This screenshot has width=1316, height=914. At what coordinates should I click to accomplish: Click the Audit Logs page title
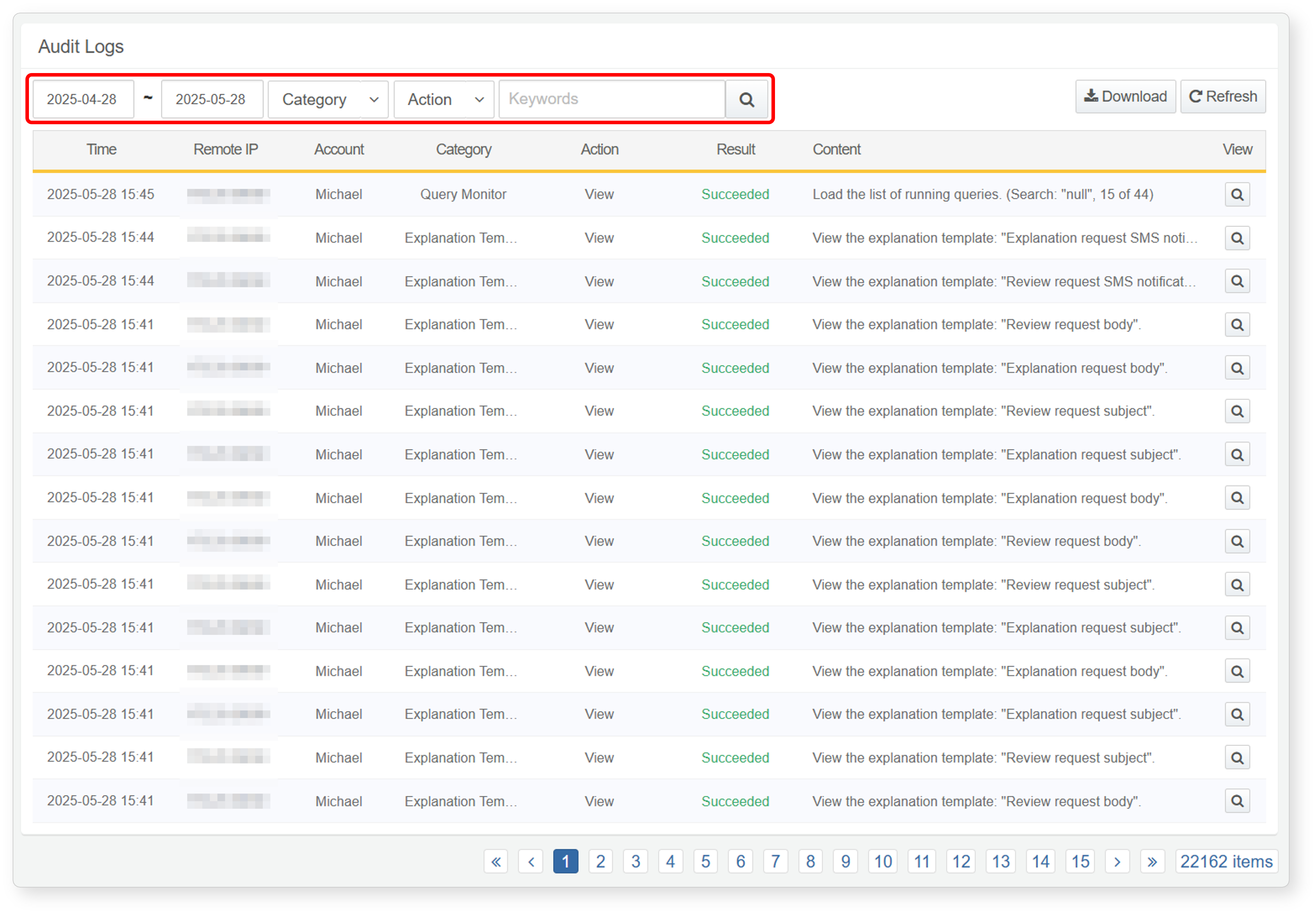[x=81, y=46]
